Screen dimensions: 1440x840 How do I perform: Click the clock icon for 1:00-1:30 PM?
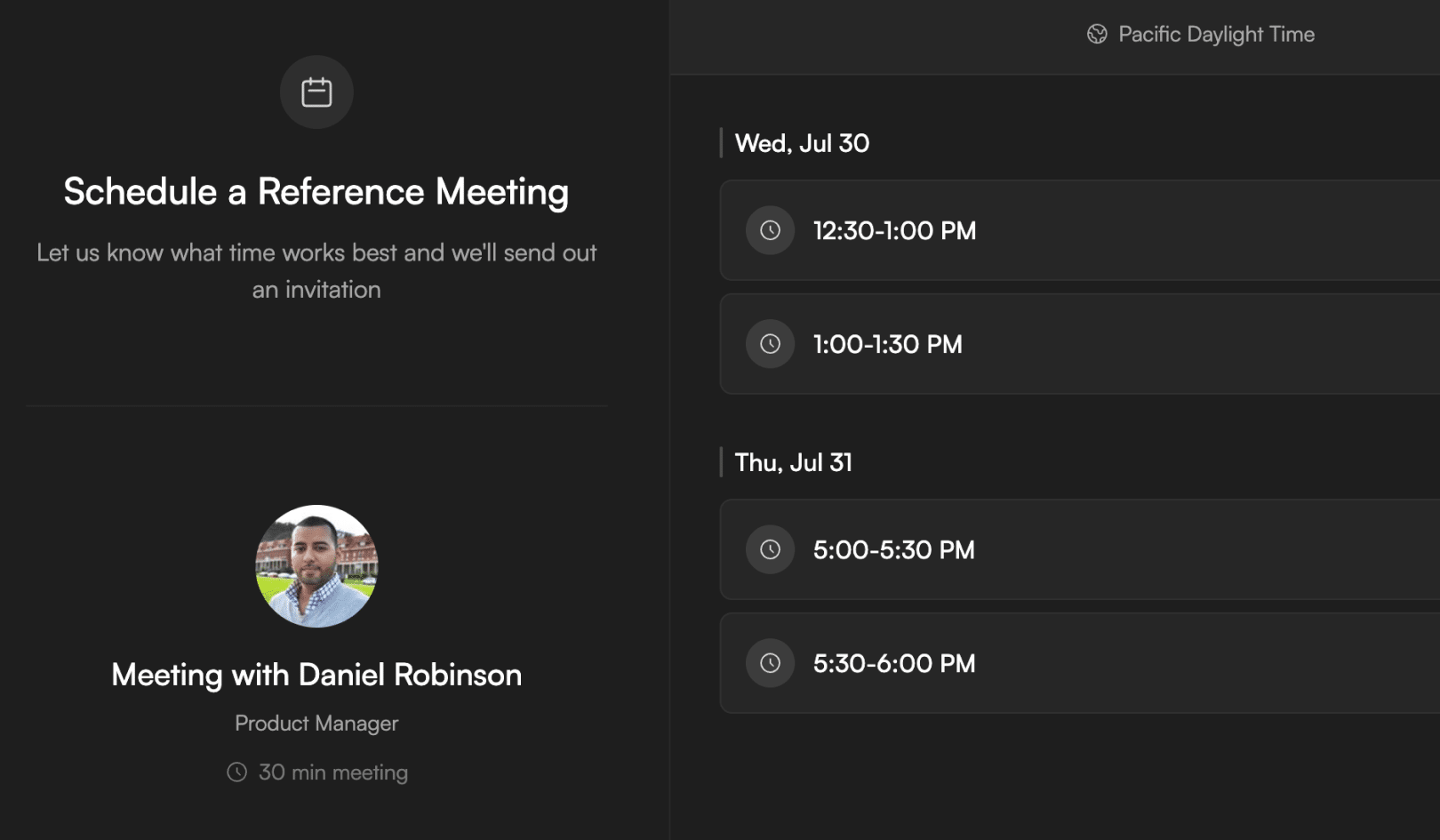(770, 344)
